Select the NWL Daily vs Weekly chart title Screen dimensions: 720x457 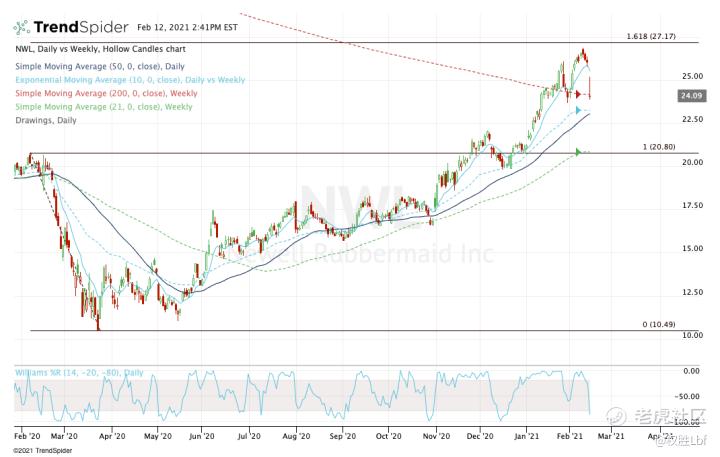click(101, 49)
